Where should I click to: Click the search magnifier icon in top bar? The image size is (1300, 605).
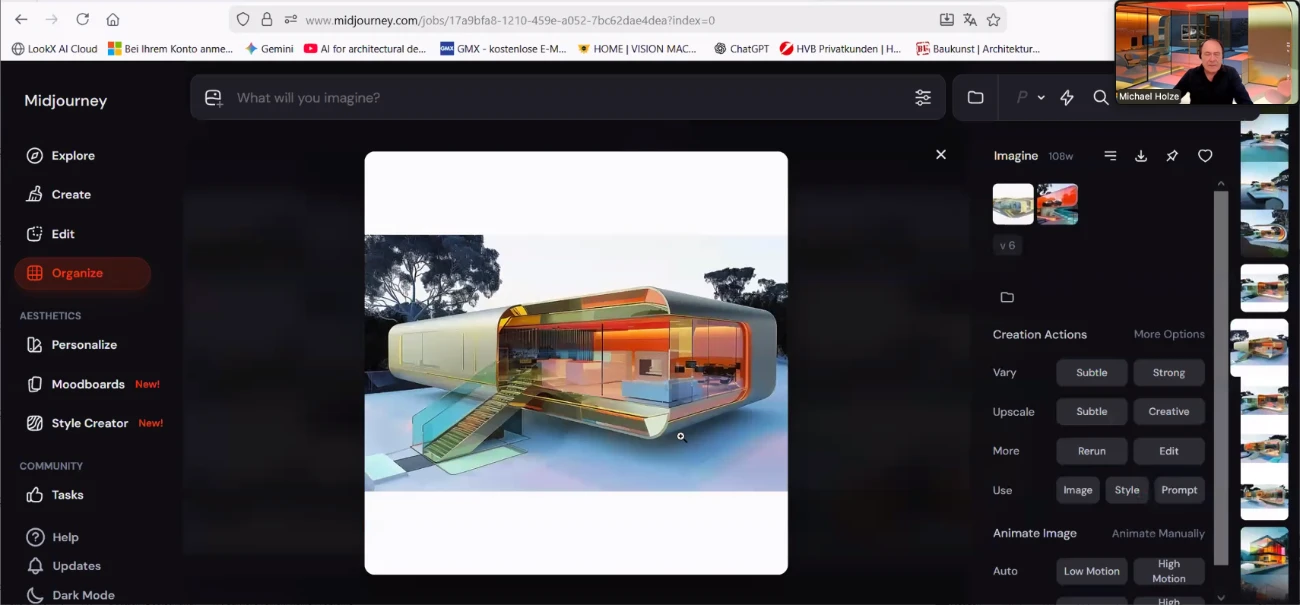[1100, 98]
